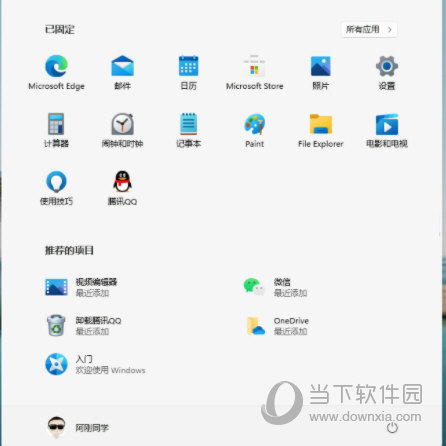Click 最近添加 text under 微信

pos(290,293)
